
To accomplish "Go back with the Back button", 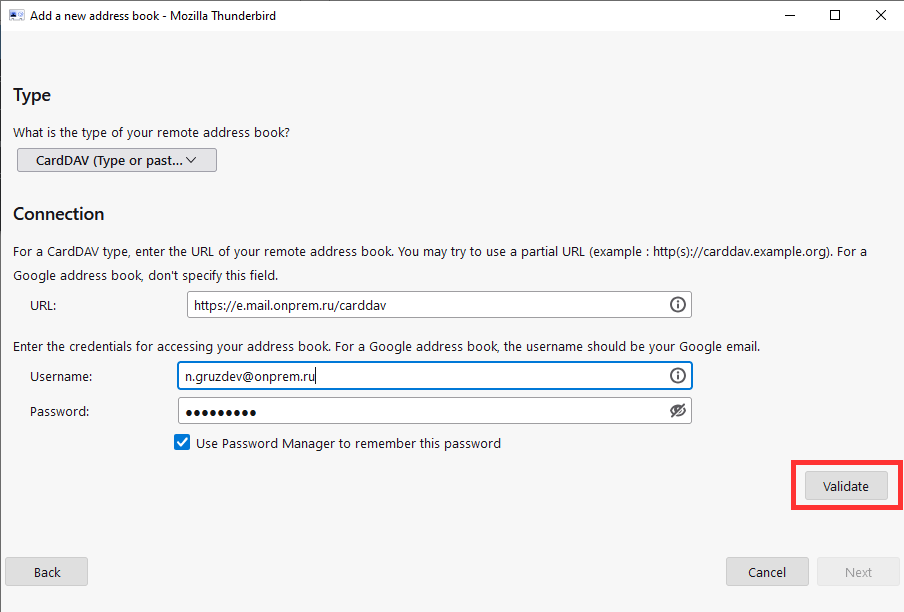I will 47,572.
